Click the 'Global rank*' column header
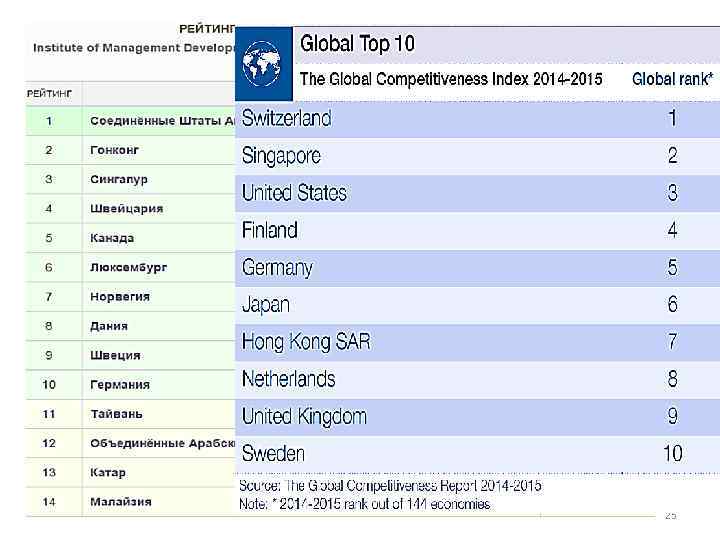This screenshot has height=540, width=720. [672, 79]
